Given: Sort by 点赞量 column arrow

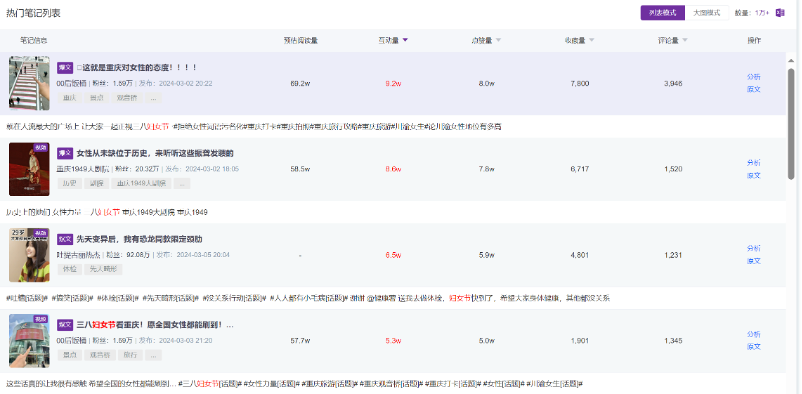Looking at the screenshot, I should [x=498, y=40].
